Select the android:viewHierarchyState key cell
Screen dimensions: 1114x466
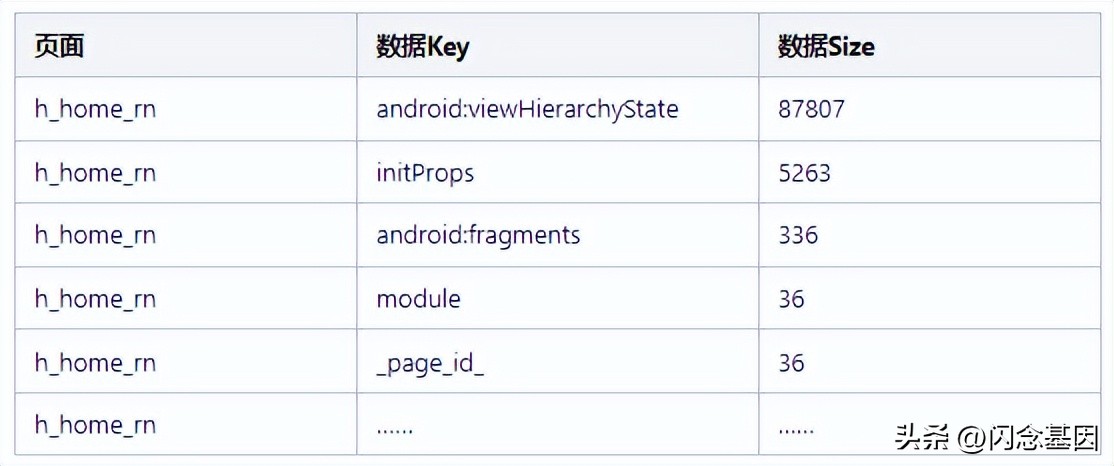(527, 109)
